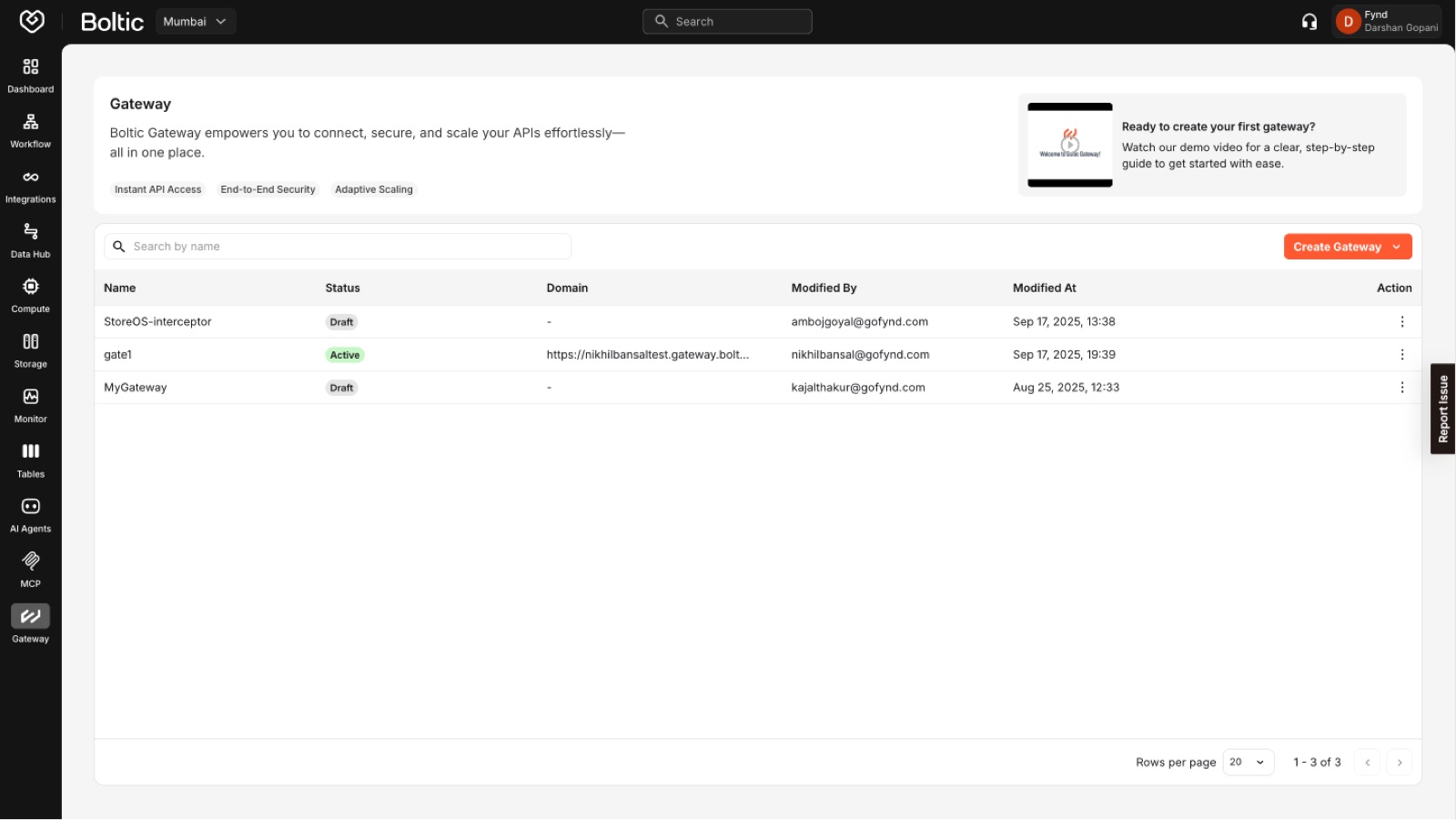Click the Modified By column header
The image size is (1456, 820).
[824, 289]
